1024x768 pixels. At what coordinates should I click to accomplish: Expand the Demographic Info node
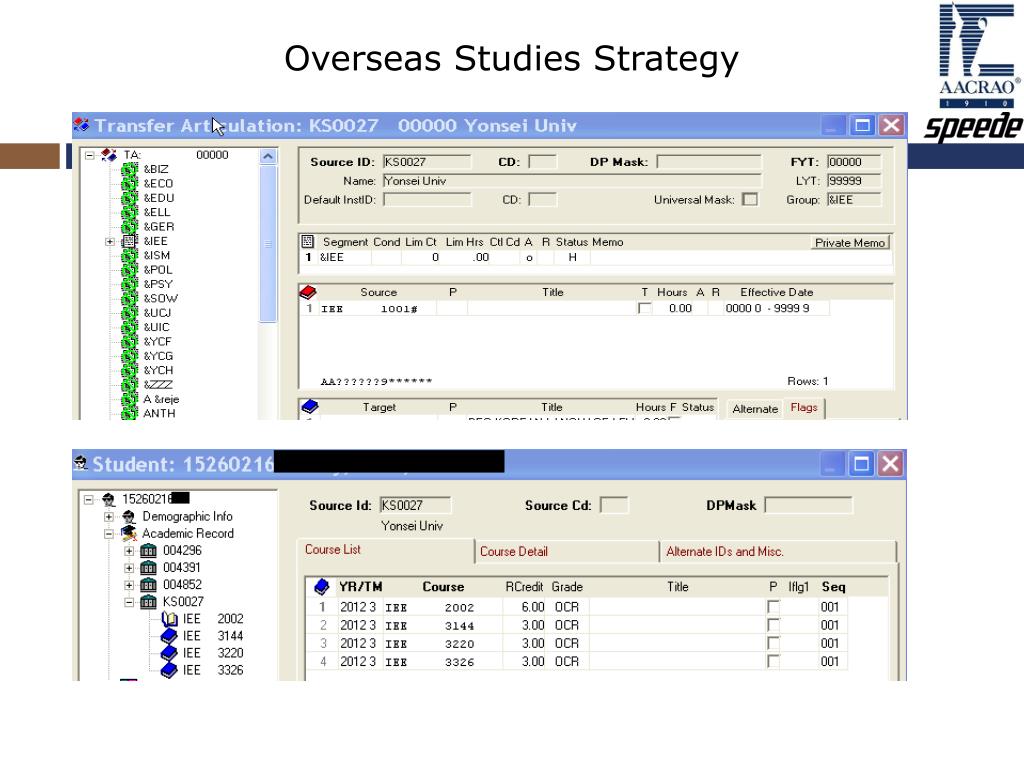tap(108, 517)
